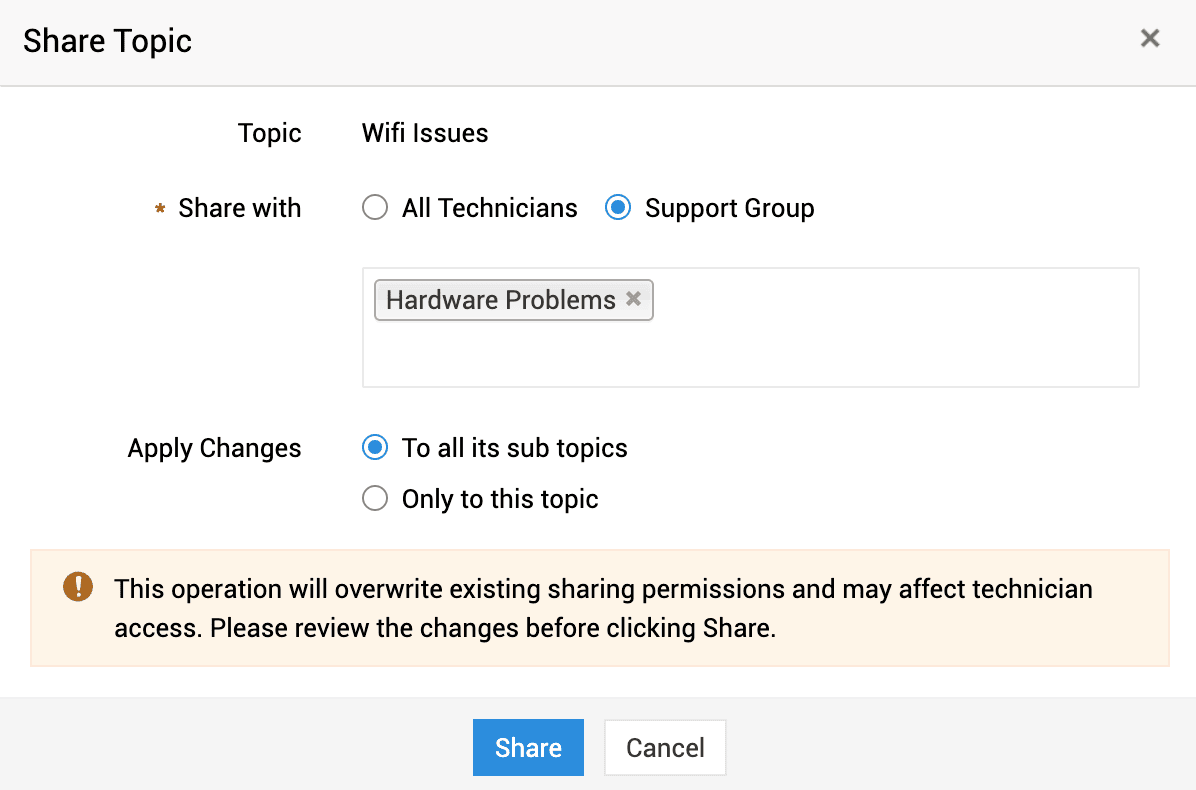The height and width of the screenshot is (790, 1196).
Task: Click the Hardware Problems tag text
Action: pos(500,300)
